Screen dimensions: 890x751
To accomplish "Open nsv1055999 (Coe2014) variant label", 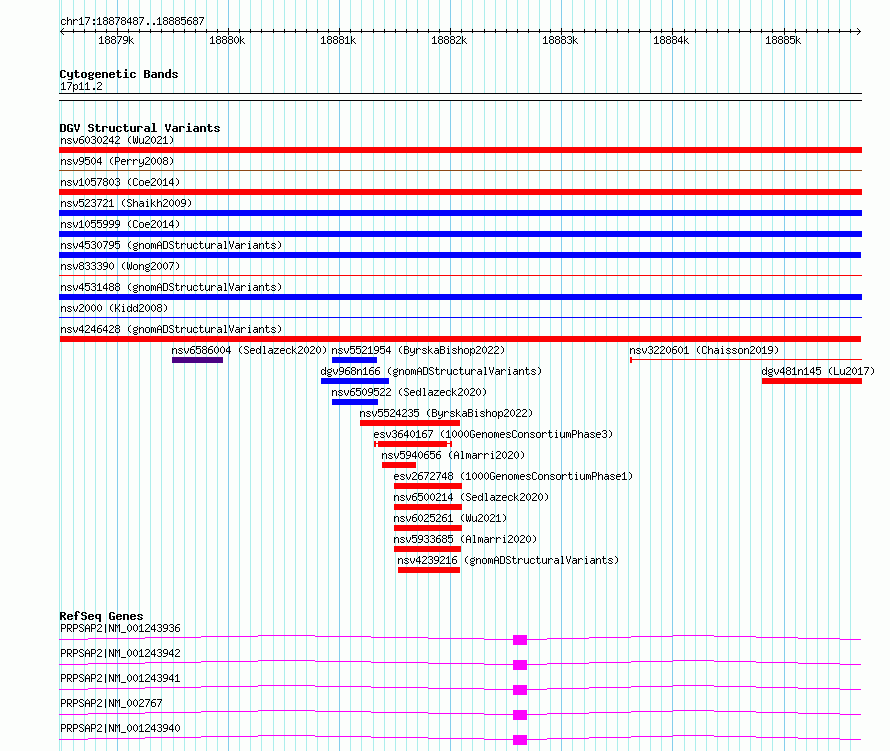I will (x=120, y=224).
